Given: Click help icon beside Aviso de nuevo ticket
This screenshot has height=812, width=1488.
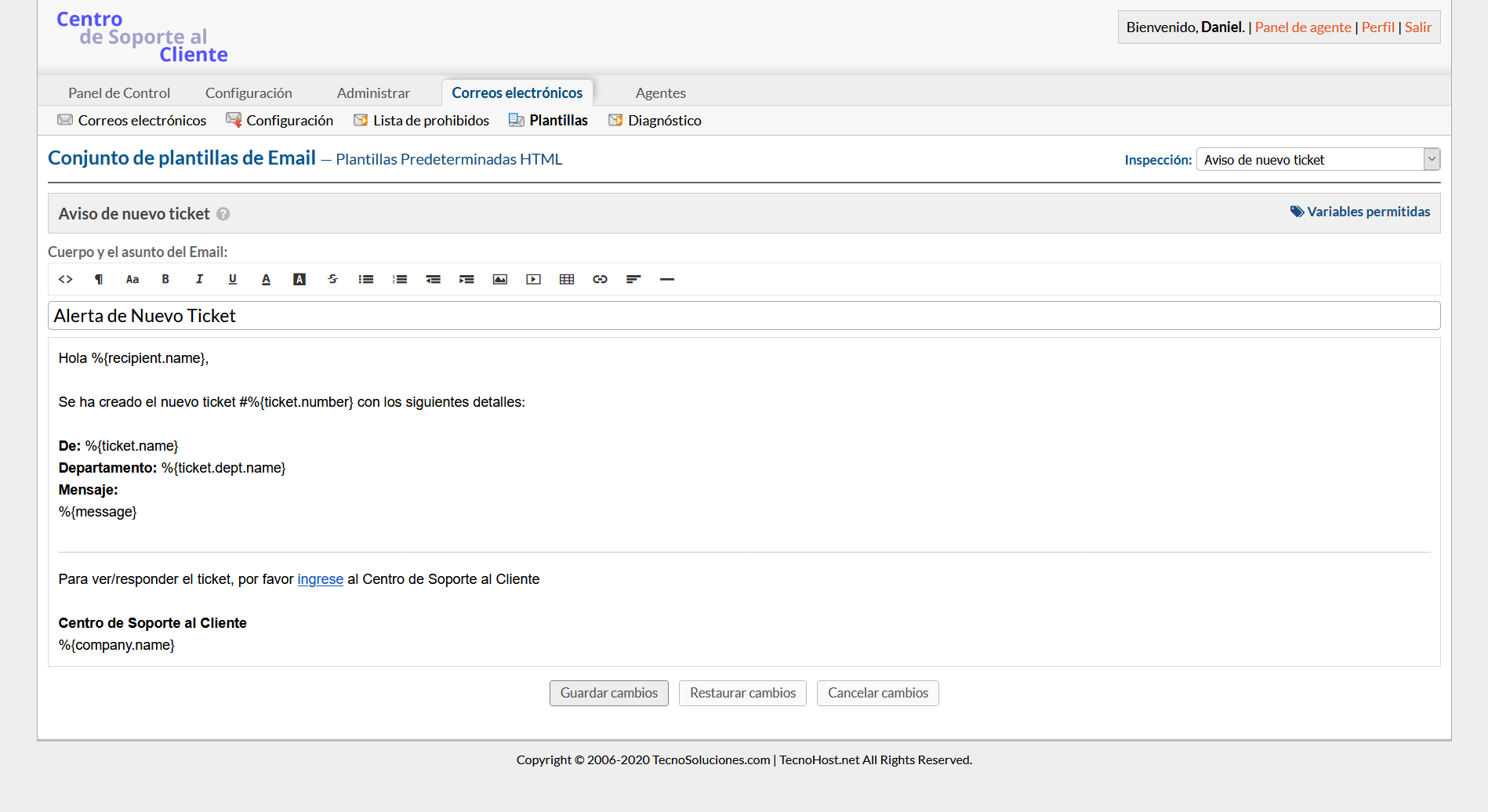Looking at the screenshot, I should pyautogui.click(x=223, y=214).
